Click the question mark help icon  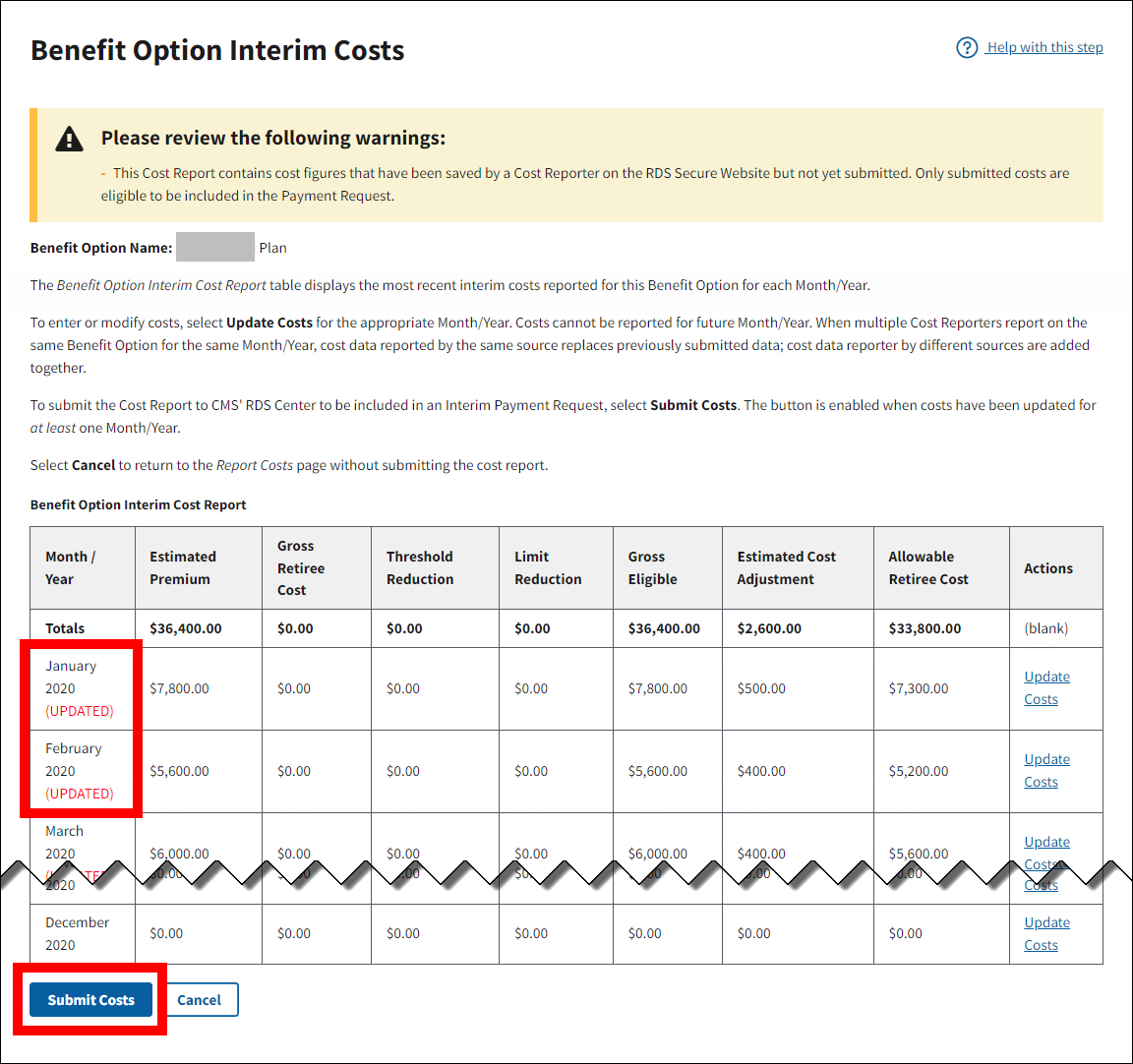point(967,47)
